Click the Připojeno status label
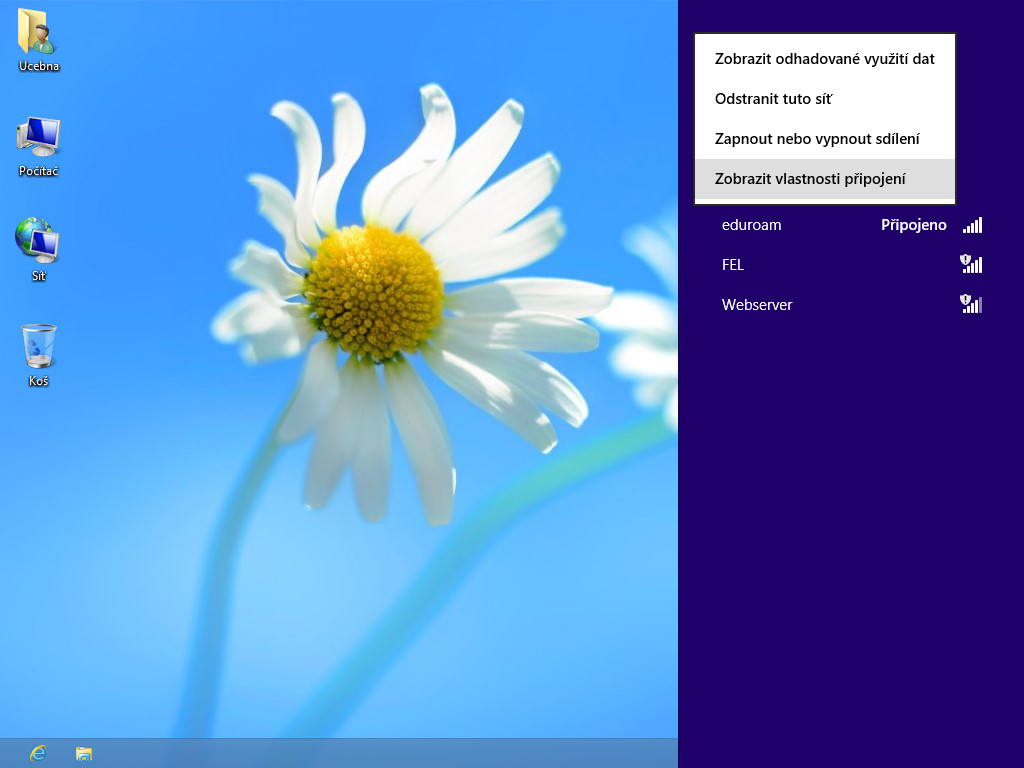 (x=913, y=225)
